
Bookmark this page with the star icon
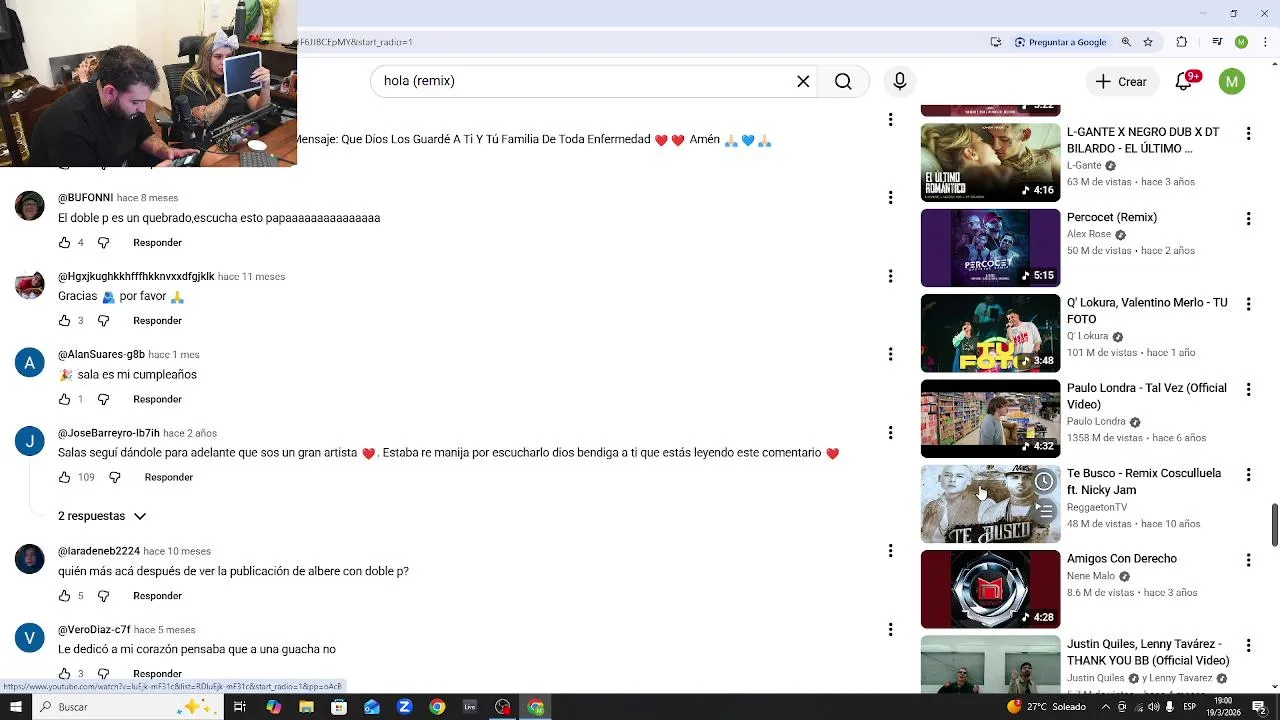pyautogui.click(x=1148, y=42)
